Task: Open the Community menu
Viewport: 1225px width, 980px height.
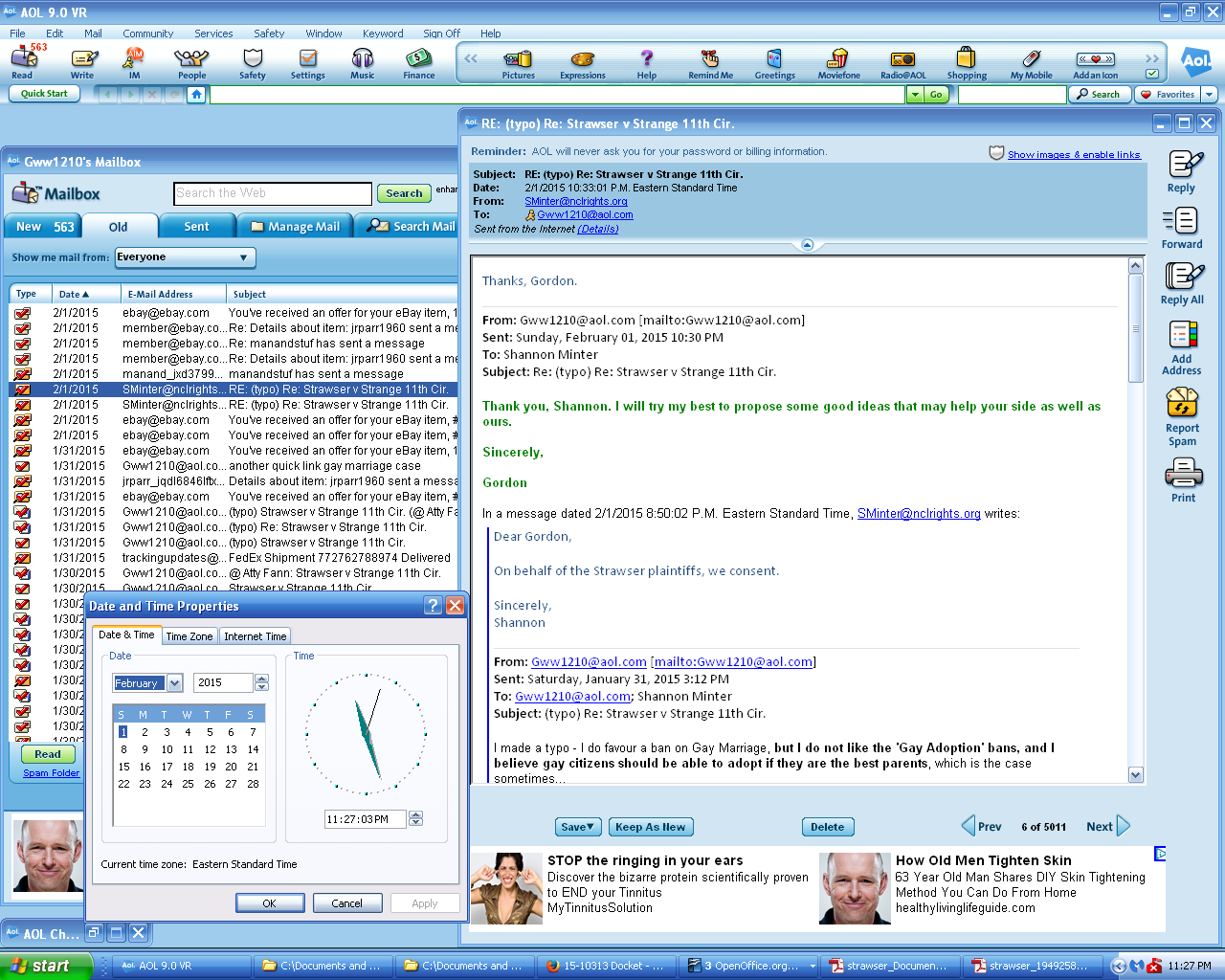Action: click(147, 33)
